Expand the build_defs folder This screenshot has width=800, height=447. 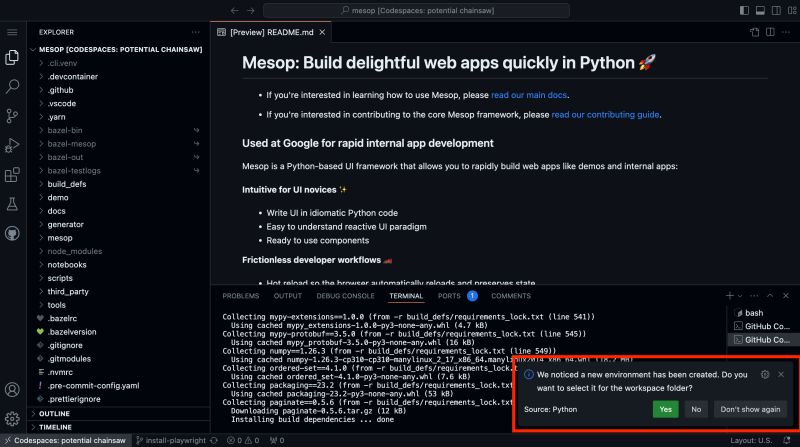coord(118,184)
